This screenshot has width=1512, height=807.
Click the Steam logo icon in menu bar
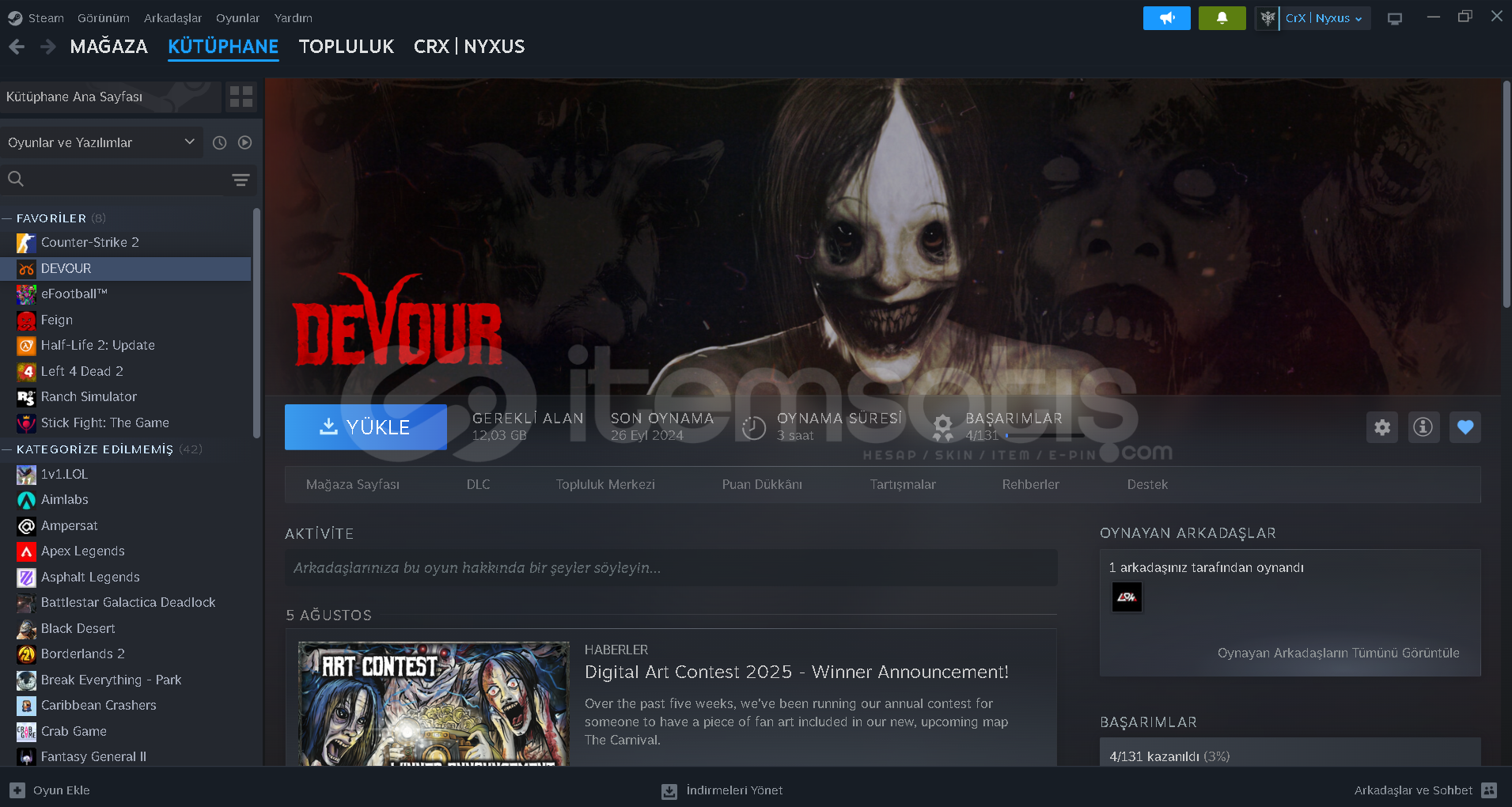15,17
